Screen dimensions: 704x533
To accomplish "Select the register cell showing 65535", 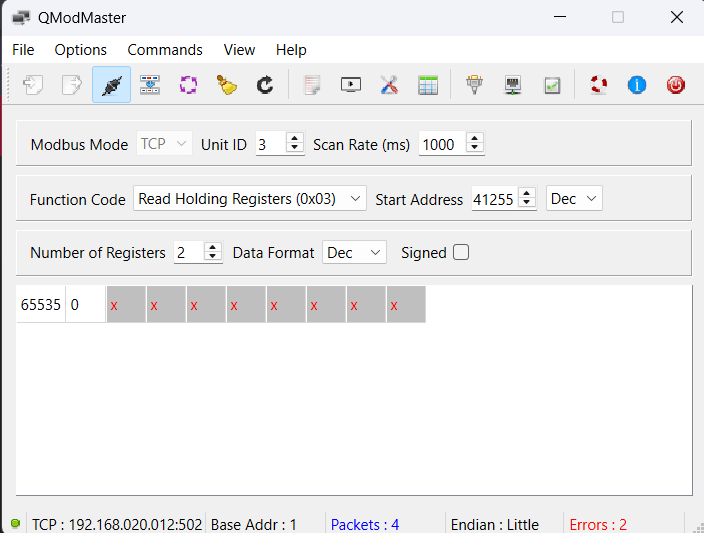I will pyautogui.click(x=41, y=304).
